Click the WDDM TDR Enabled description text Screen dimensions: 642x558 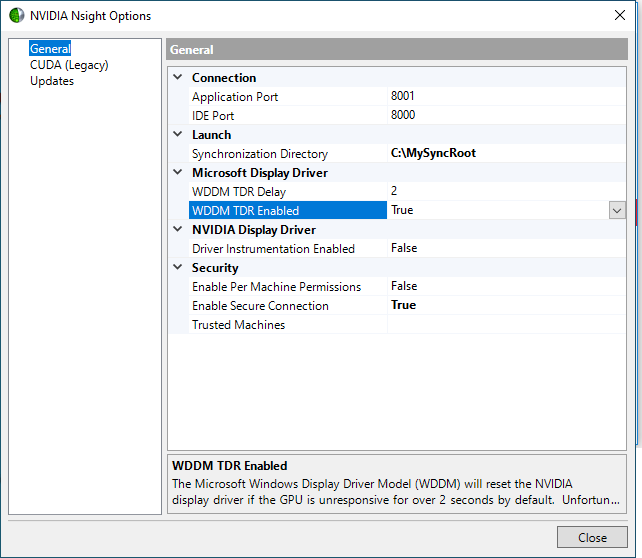click(396, 492)
